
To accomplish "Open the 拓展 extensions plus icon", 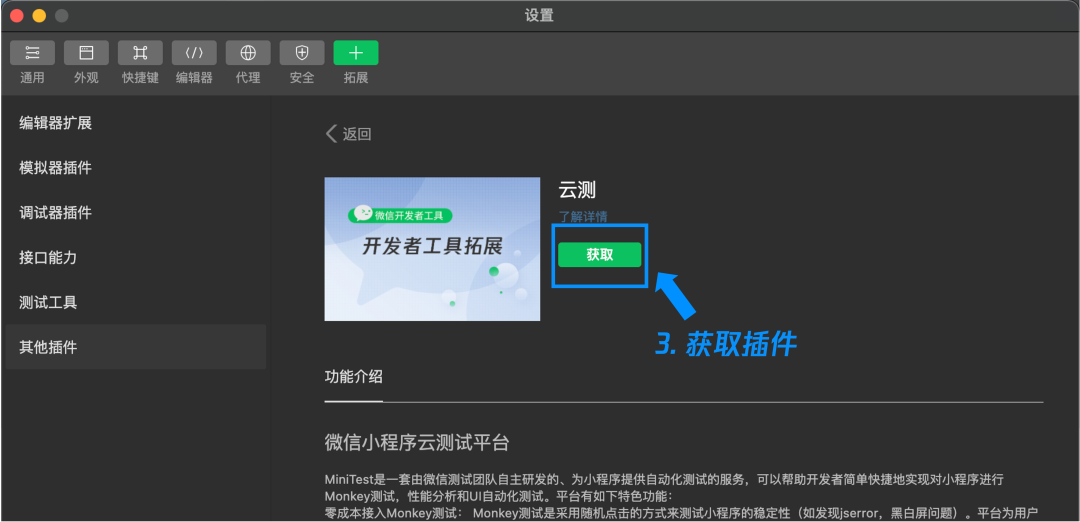I will coord(356,53).
